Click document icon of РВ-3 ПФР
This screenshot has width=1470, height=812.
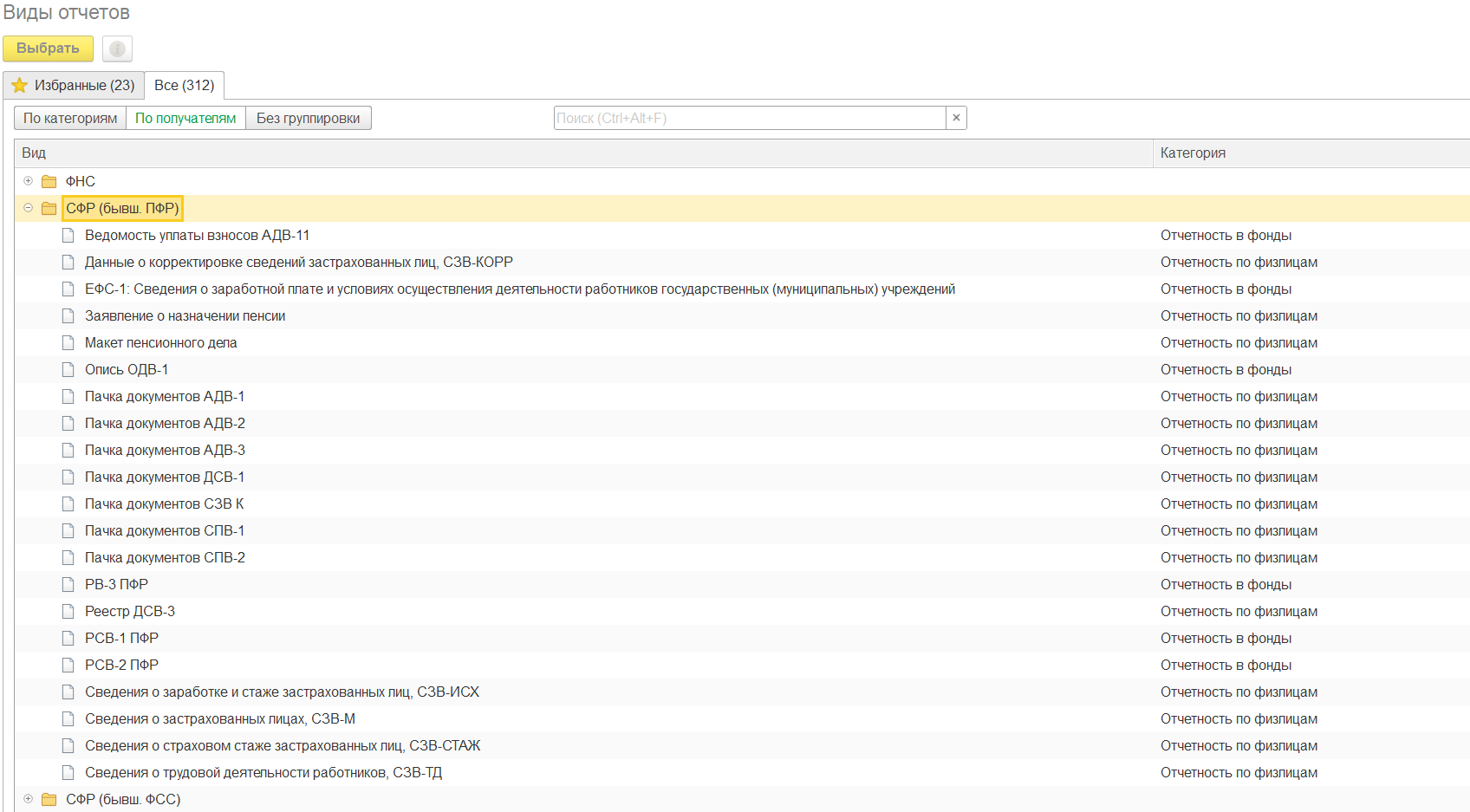68,584
